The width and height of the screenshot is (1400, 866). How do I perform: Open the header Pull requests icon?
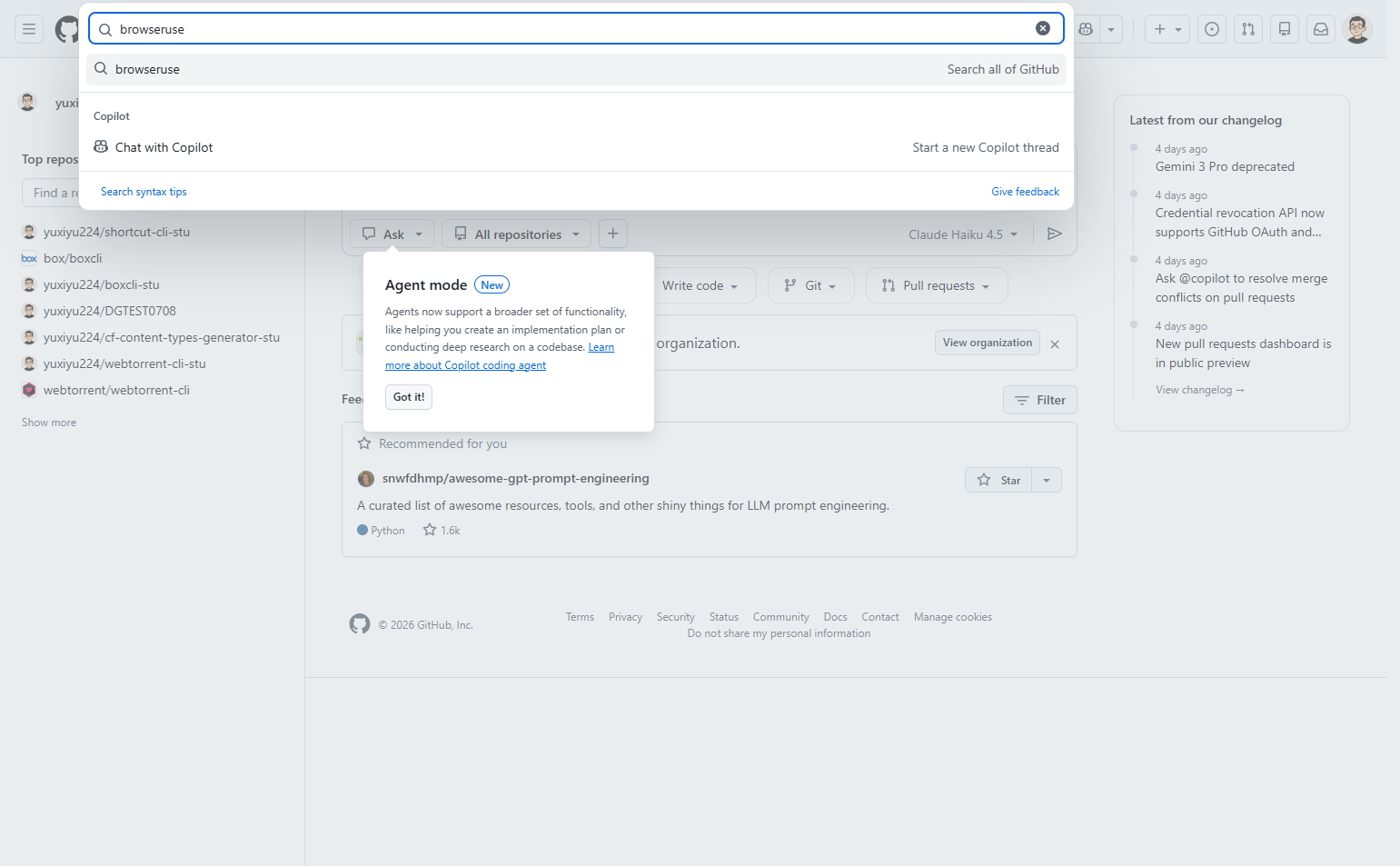[1248, 29]
